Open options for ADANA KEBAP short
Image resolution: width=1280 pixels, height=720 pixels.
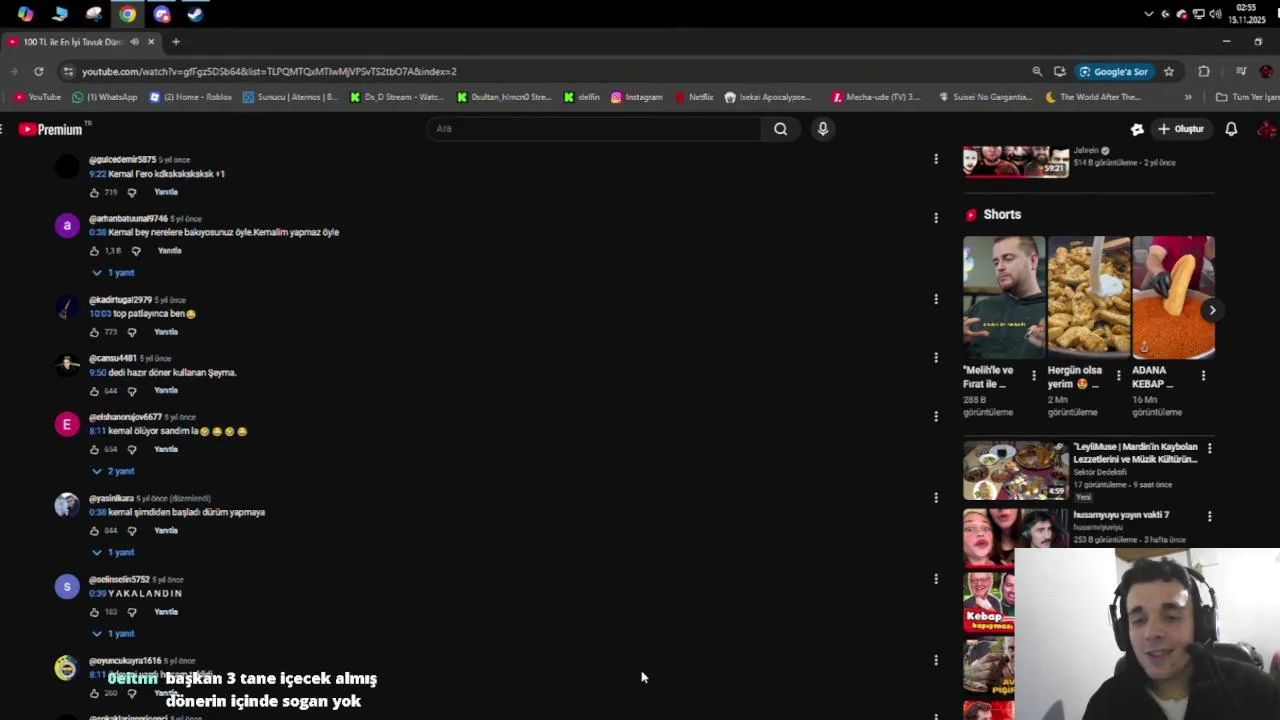1203,376
